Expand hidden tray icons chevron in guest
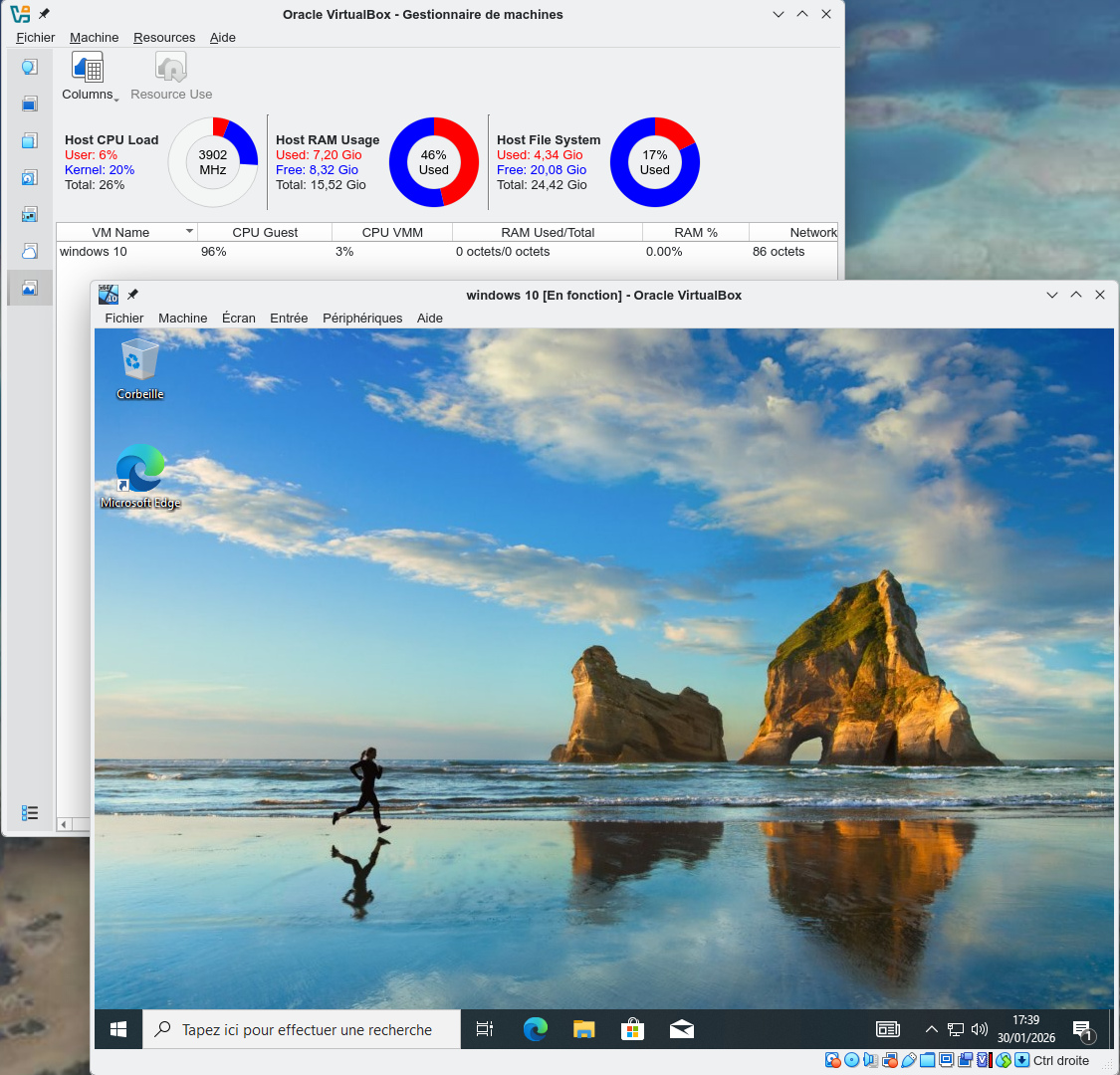Viewport: 1120px width, 1075px height. tap(931, 1029)
